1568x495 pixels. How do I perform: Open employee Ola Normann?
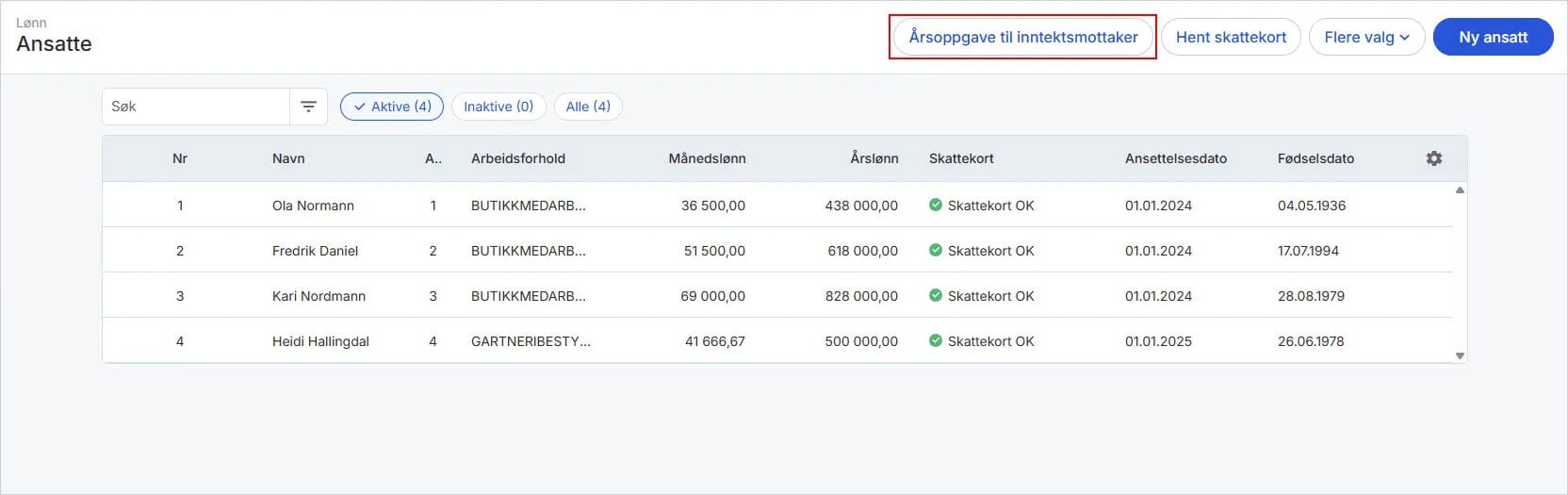[313, 206]
